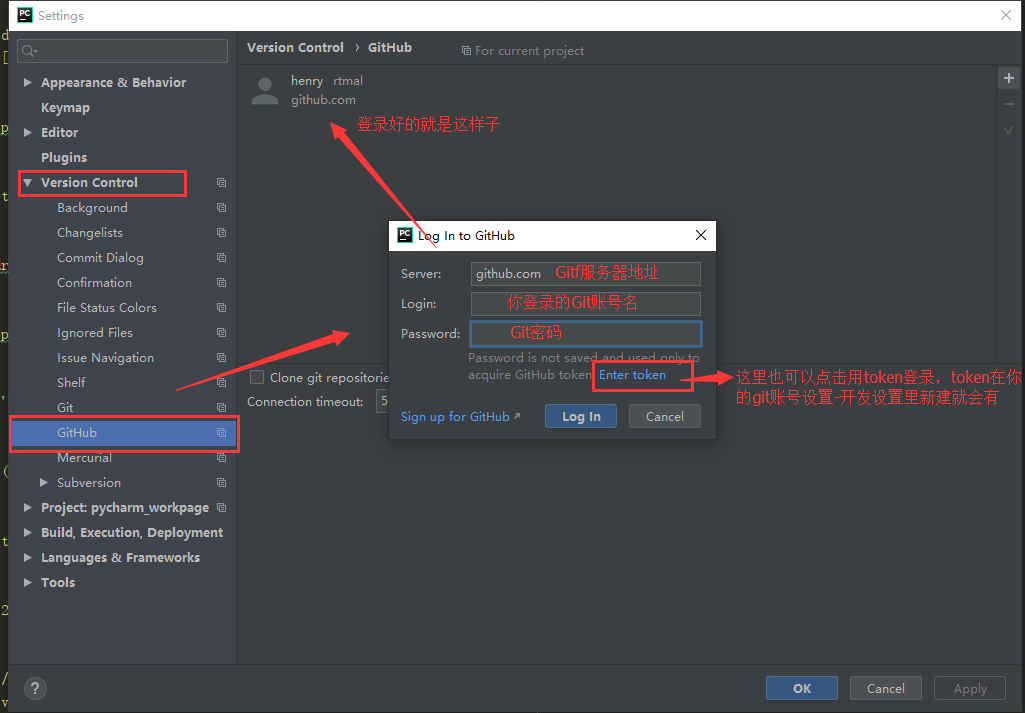Select File Status Colors settings
The width and height of the screenshot is (1025, 713).
tap(107, 307)
